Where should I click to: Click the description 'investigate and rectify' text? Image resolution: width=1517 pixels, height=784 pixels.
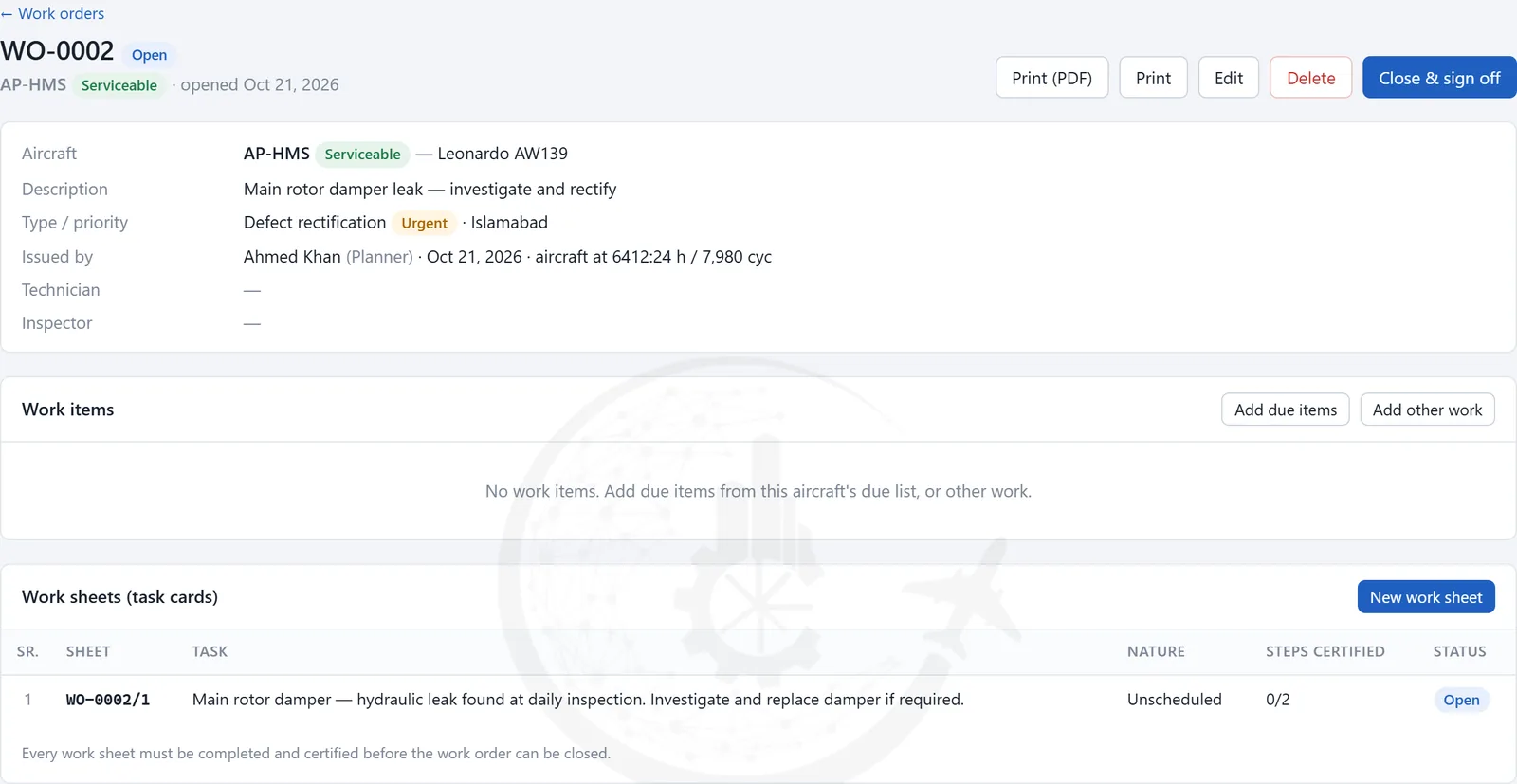point(533,190)
